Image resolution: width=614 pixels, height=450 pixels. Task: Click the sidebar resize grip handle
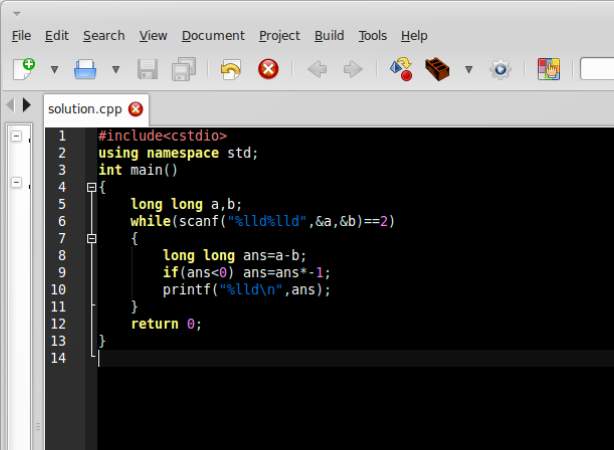(38, 425)
